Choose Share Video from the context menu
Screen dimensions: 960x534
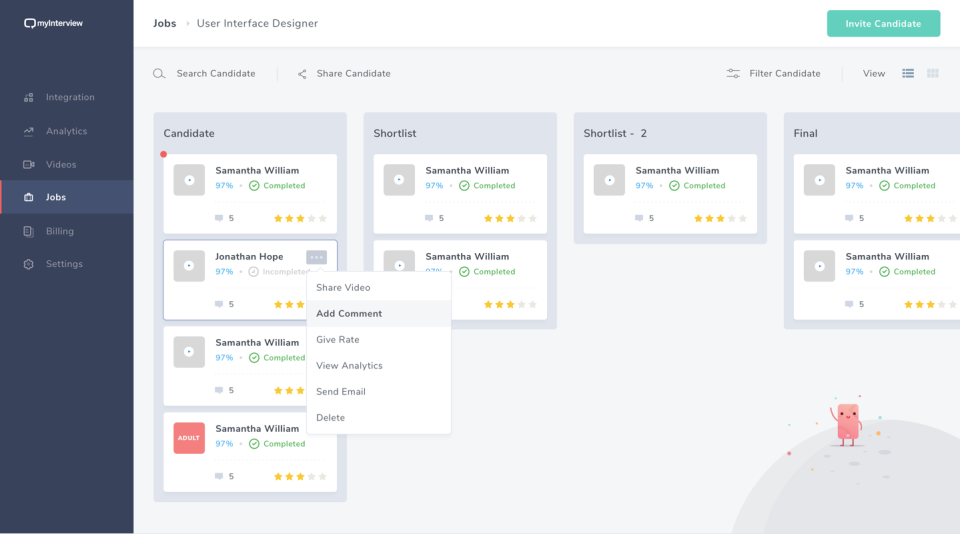[343, 288]
